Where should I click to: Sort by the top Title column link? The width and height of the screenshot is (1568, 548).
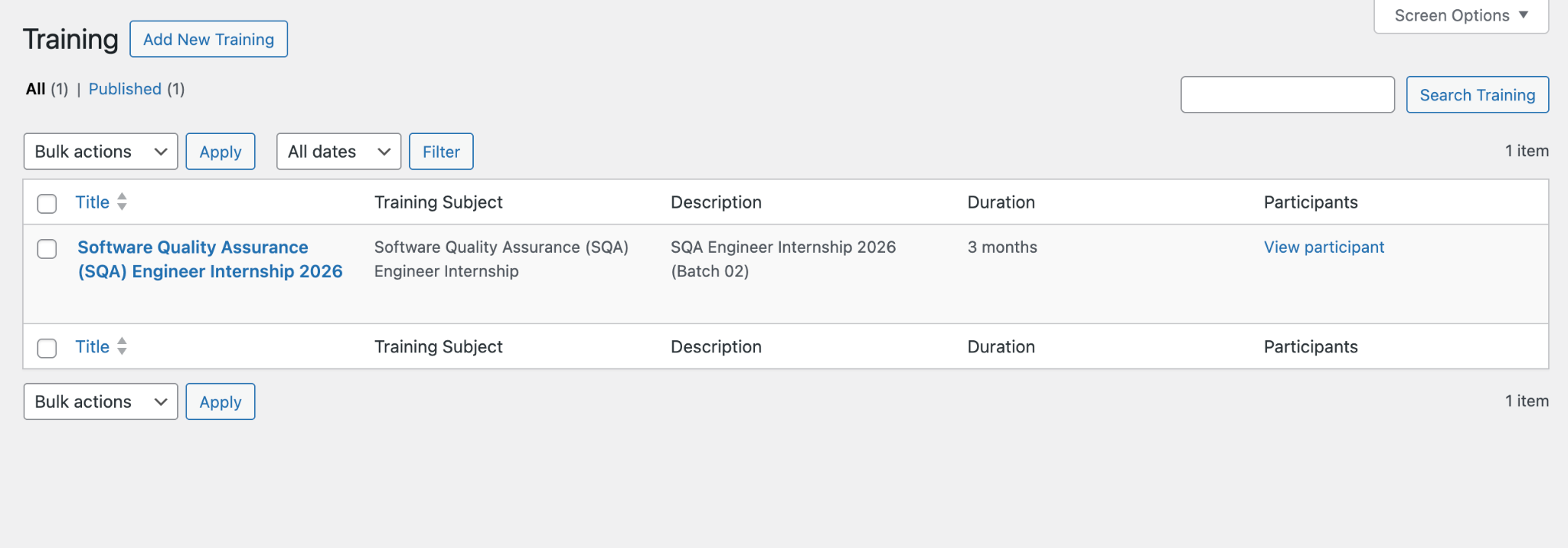click(x=92, y=202)
